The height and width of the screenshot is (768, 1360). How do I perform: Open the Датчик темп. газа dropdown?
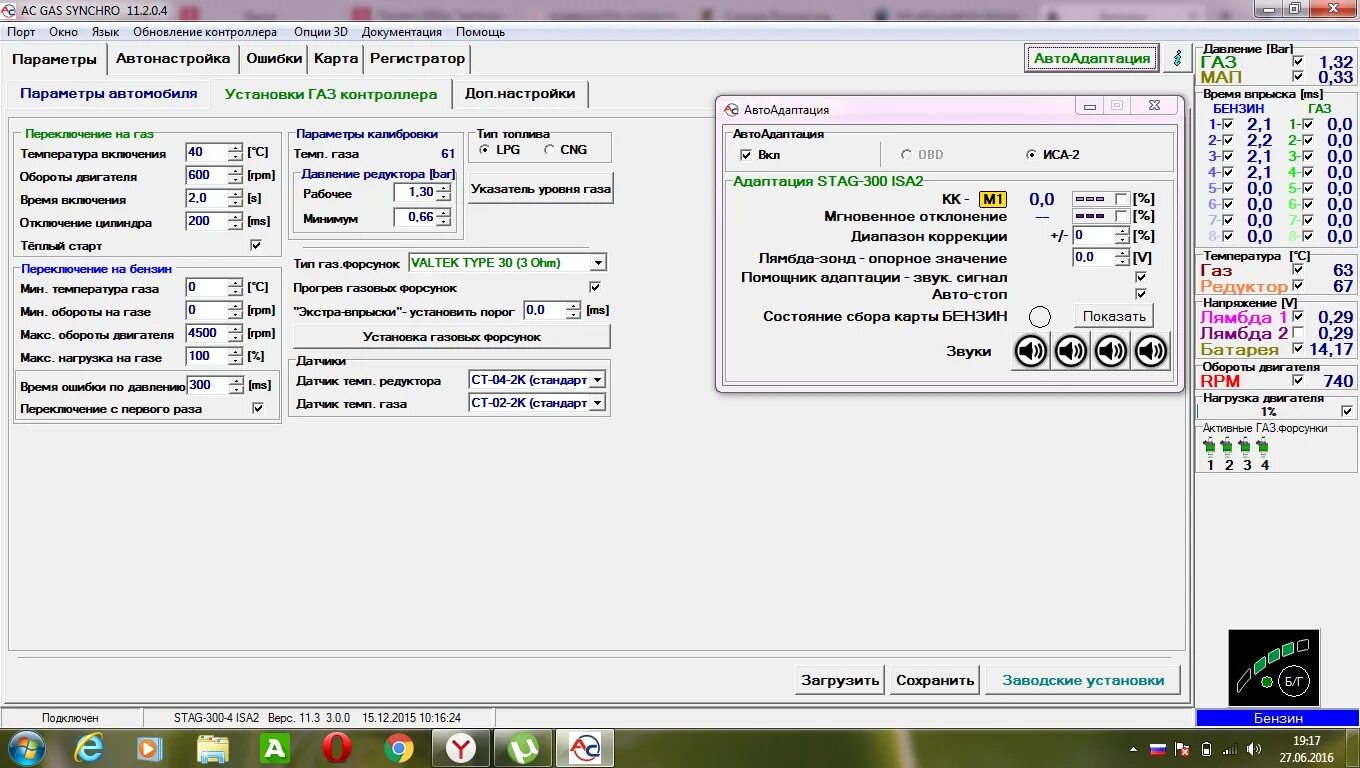tap(597, 403)
